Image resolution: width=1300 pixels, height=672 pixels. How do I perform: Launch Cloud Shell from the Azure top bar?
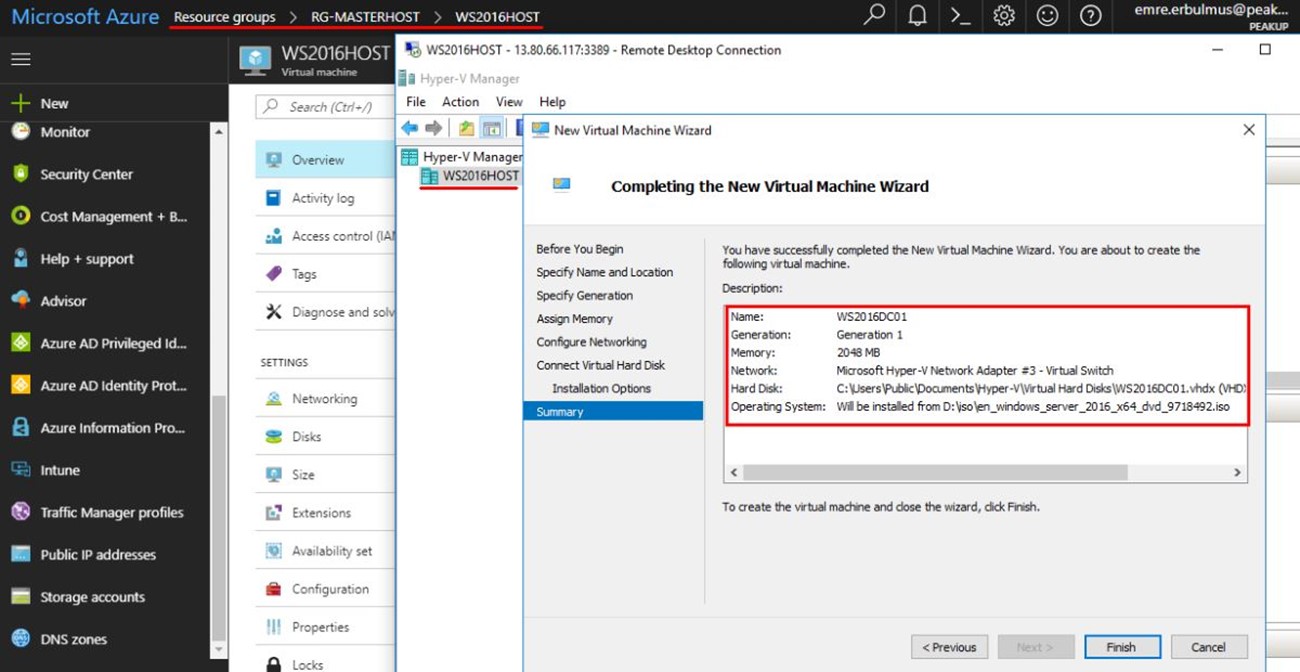pos(960,16)
